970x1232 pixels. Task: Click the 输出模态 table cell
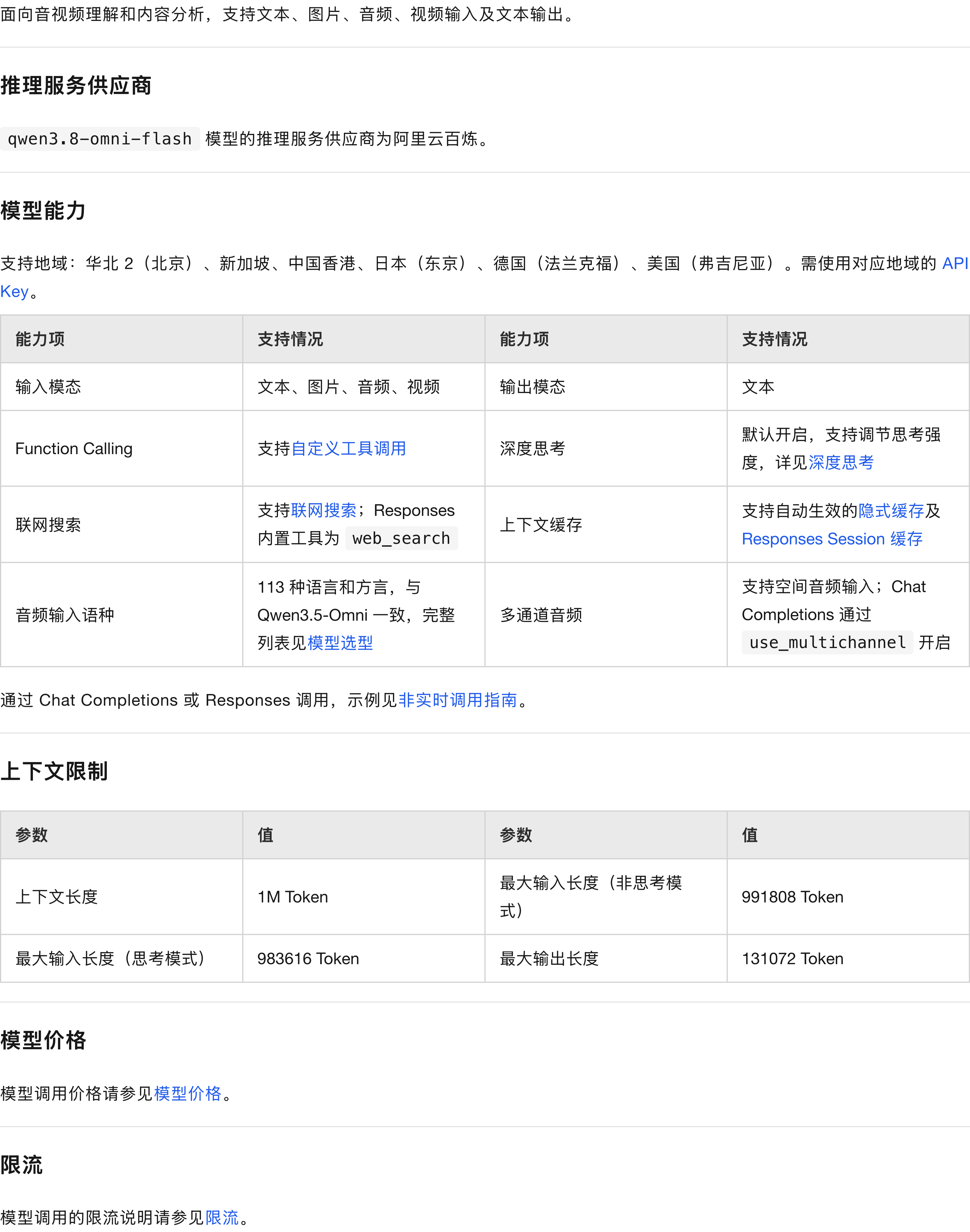click(x=606, y=387)
